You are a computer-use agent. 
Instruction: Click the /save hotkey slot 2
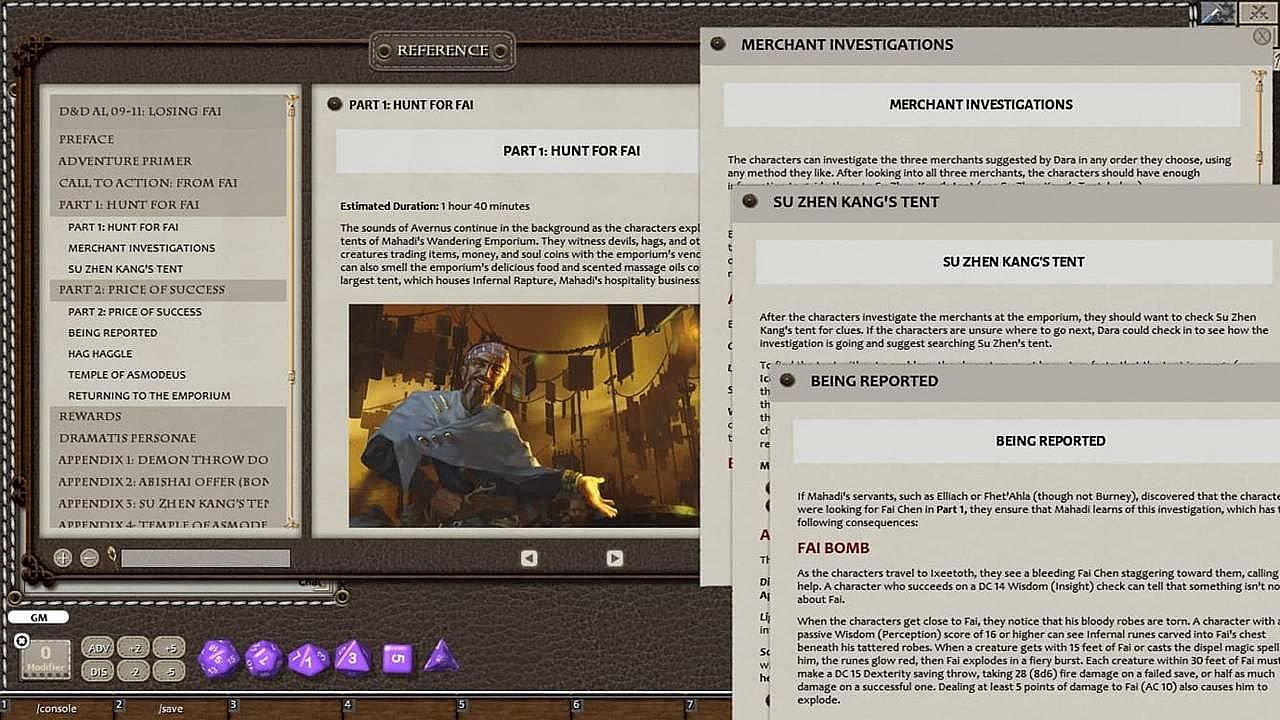(x=172, y=708)
